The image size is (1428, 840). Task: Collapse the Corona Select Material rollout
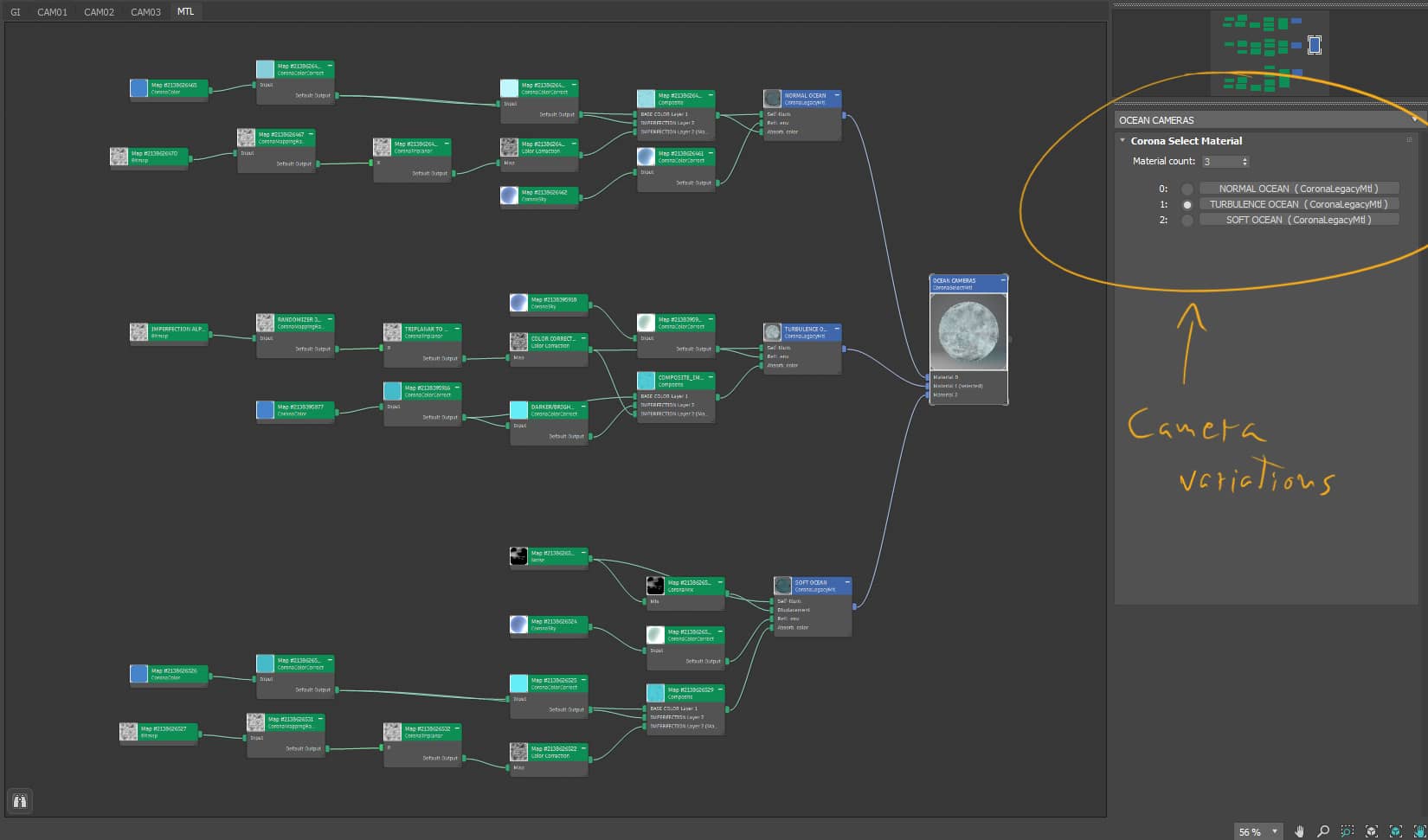tap(1122, 140)
